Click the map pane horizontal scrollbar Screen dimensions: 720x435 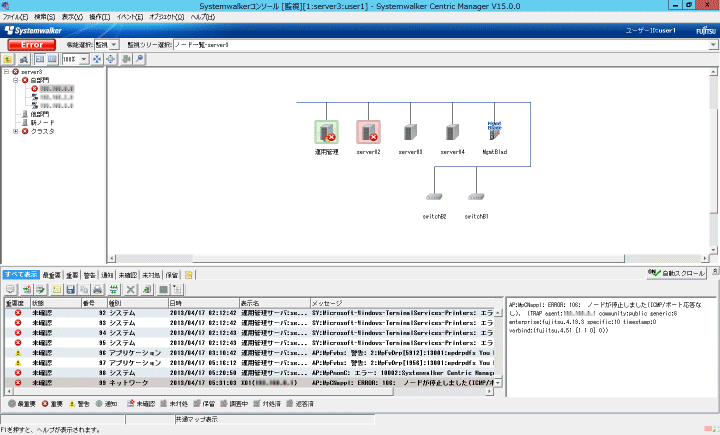[x=409, y=258]
